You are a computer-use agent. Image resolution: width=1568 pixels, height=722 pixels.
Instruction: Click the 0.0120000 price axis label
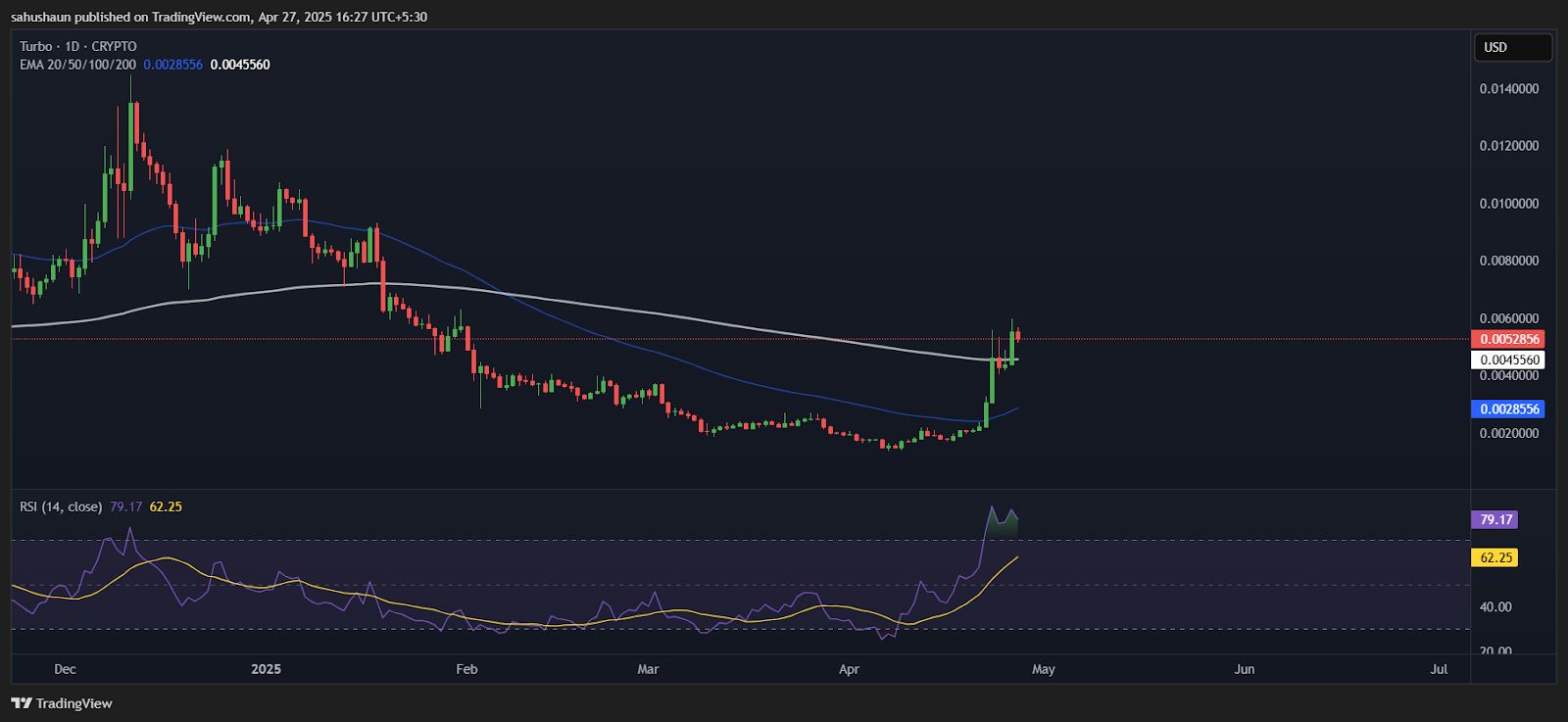pyautogui.click(x=1509, y=146)
